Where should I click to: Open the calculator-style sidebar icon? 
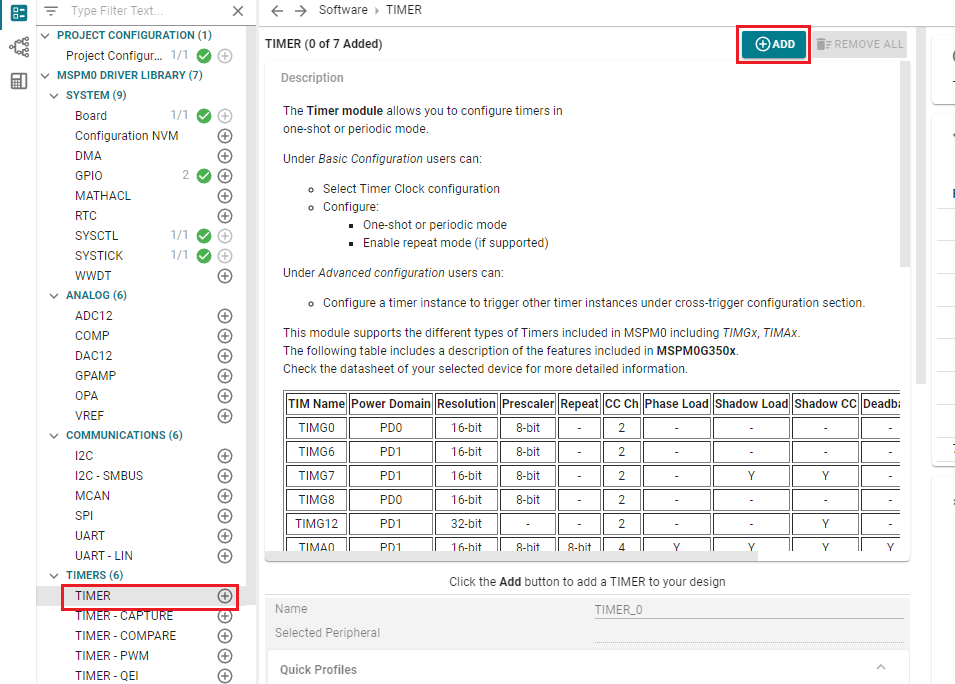click(19, 81)
